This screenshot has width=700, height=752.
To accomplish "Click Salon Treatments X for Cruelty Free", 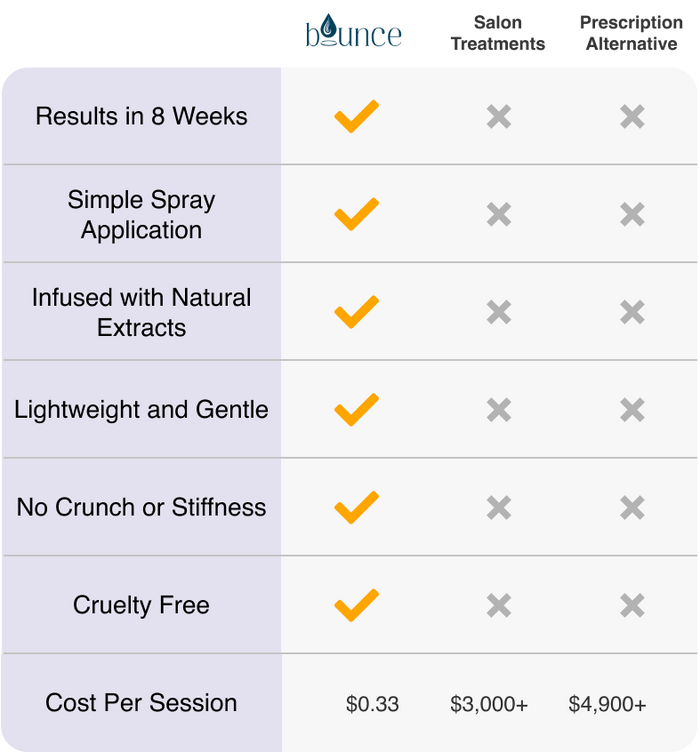I will click(499, 606).
